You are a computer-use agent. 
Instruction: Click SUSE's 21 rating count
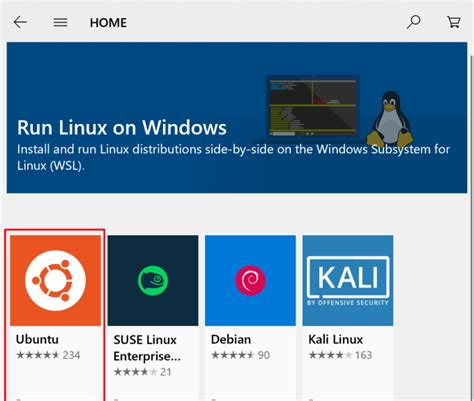point(166,372)
